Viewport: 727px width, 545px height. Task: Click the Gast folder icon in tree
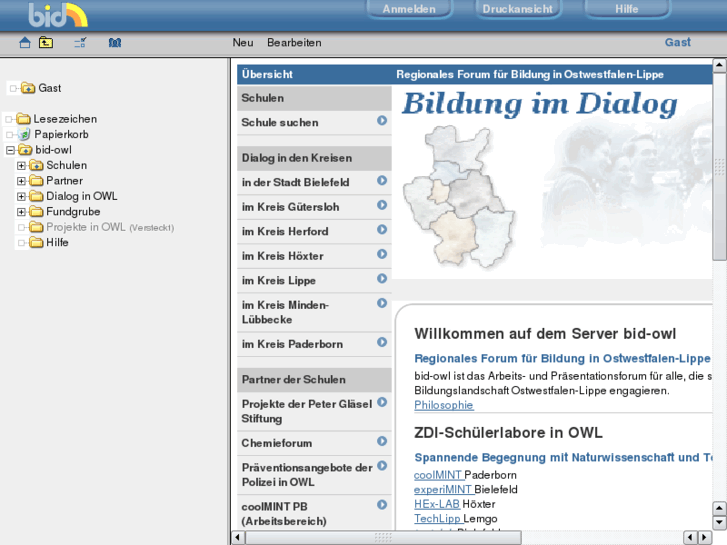28,88
